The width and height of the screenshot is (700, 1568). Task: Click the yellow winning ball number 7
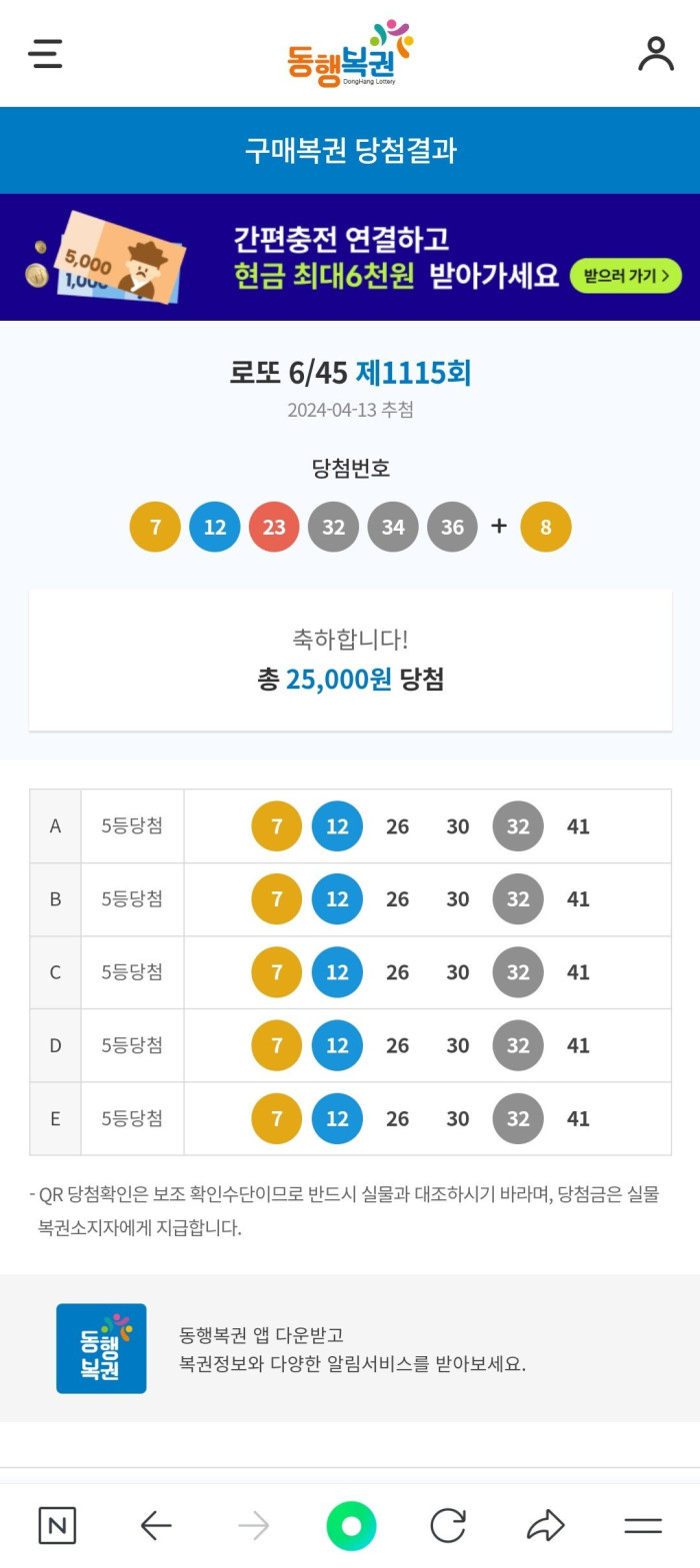154,527
